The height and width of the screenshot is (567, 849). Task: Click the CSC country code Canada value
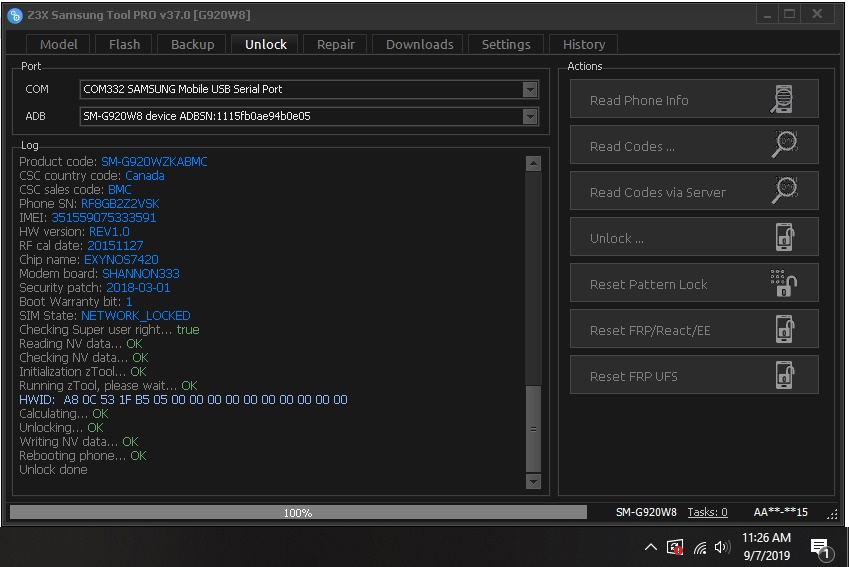[x=145, y=175]
